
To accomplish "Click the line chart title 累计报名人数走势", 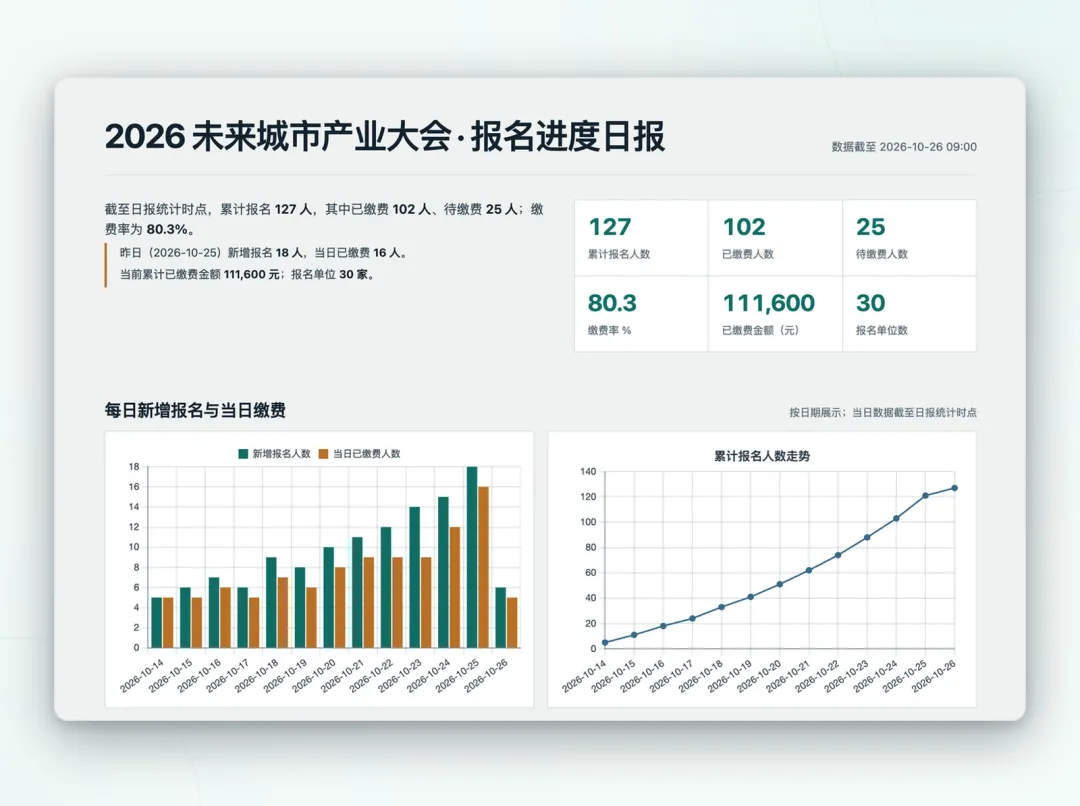I will point(762,456).
